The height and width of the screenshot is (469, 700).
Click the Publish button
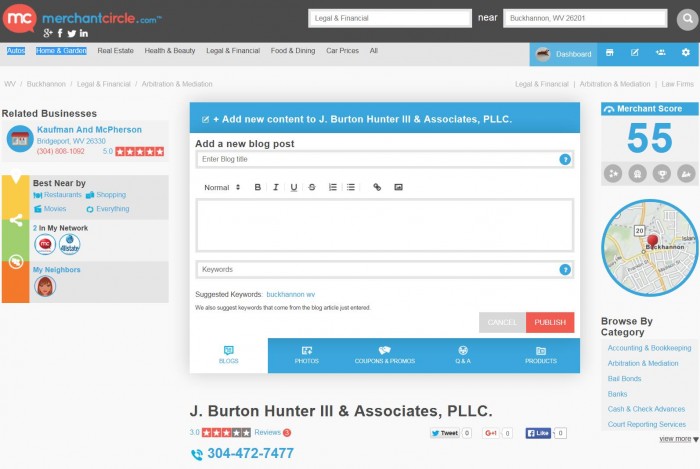click(x=550, y=322)
